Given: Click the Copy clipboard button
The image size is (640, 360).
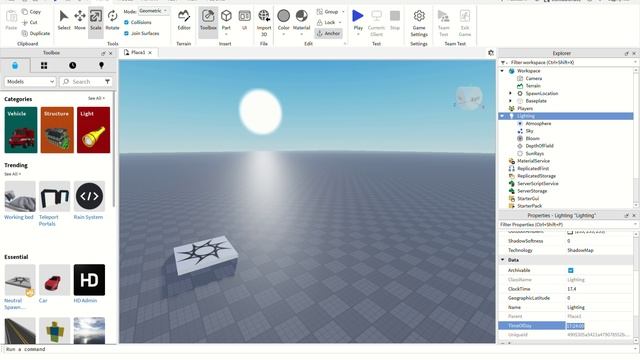Looking at the screenshot, I should (31, 12).
